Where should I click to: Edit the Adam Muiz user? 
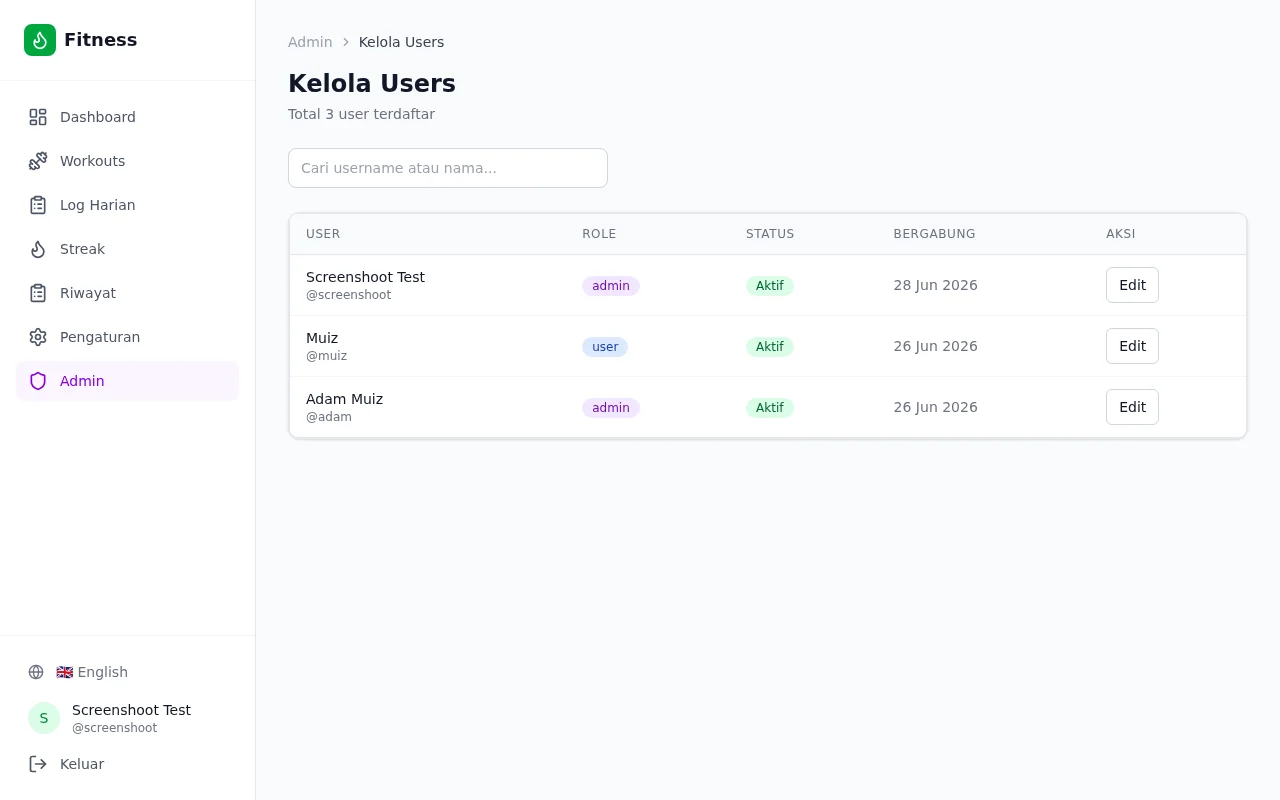tap(1132, 407)
